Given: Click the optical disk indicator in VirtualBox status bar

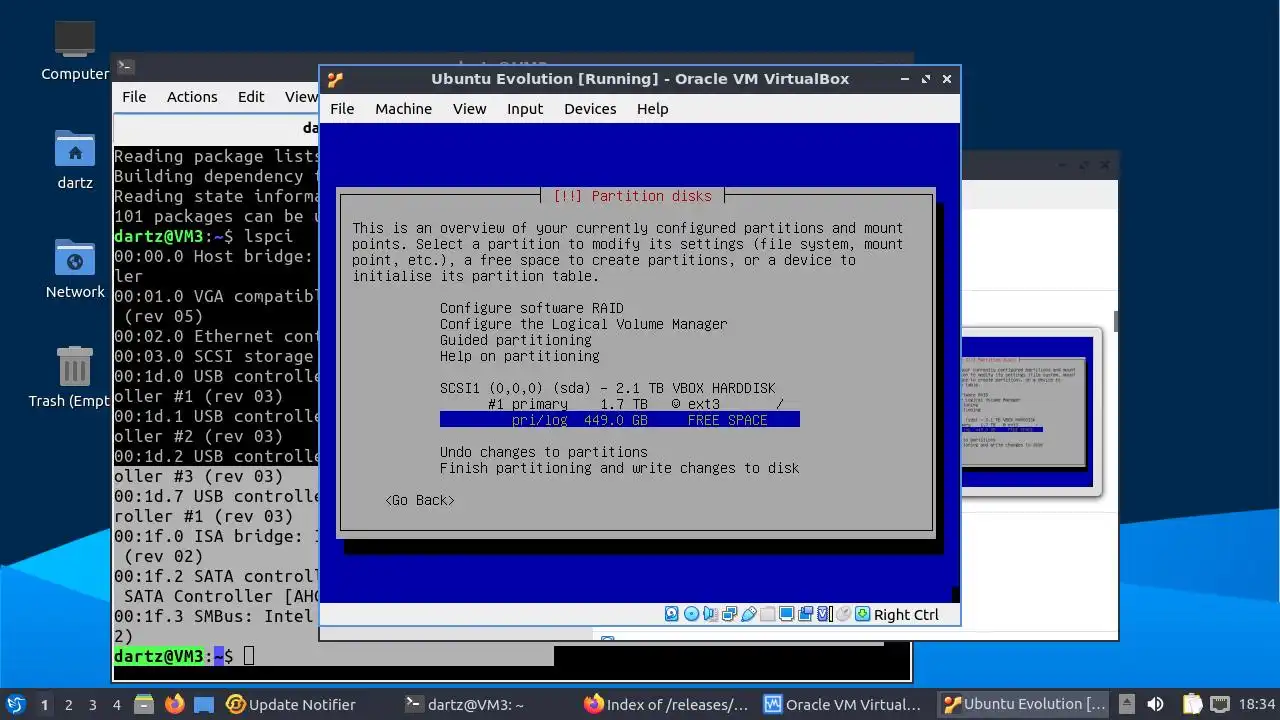Looking at the screenshot, I should coord(691,614).
